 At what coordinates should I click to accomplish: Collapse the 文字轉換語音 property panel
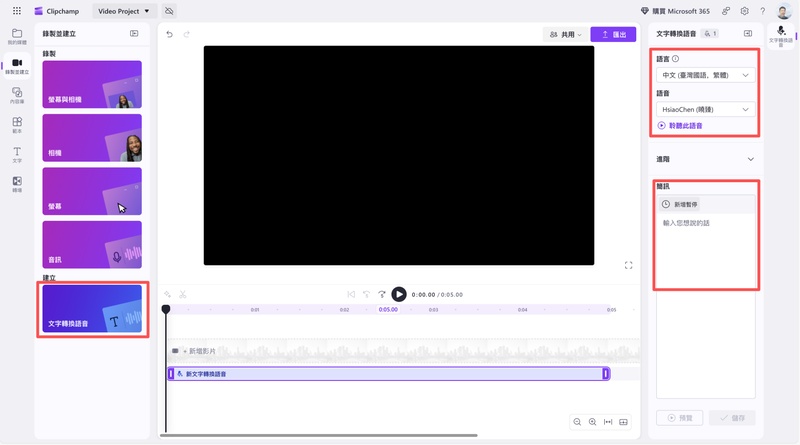(747, 33)
